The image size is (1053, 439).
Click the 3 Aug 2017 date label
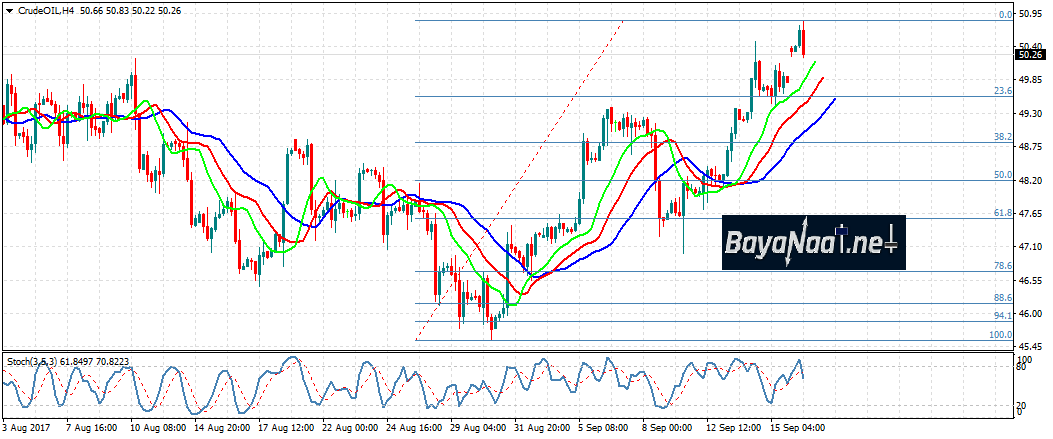click(25, 429)
